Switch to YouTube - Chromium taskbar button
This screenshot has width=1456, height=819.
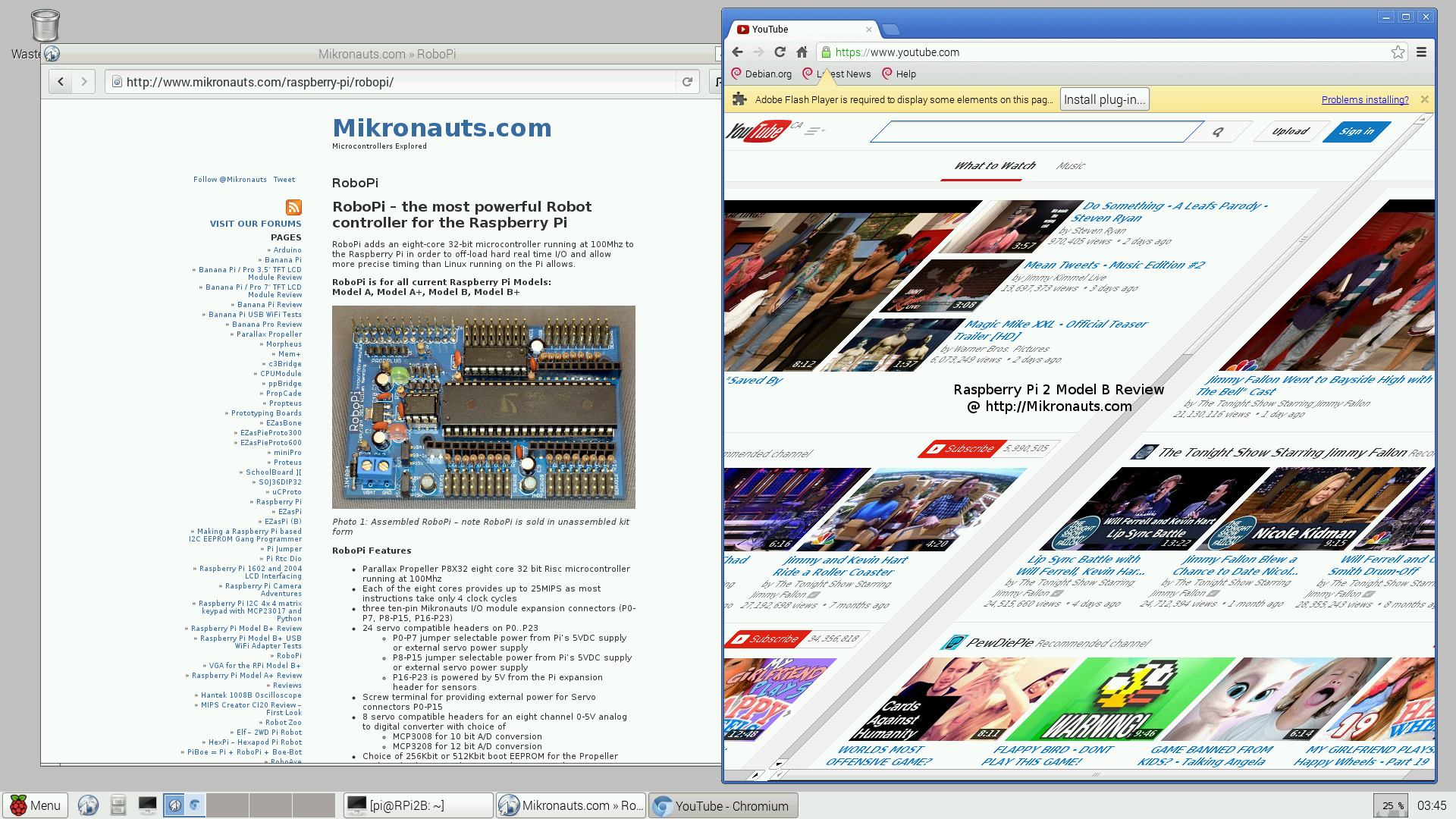[x=723, y=805]
